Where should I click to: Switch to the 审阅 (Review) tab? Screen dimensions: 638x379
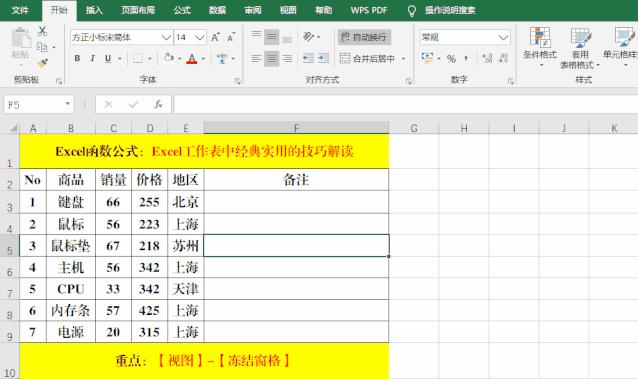point(253,10)
